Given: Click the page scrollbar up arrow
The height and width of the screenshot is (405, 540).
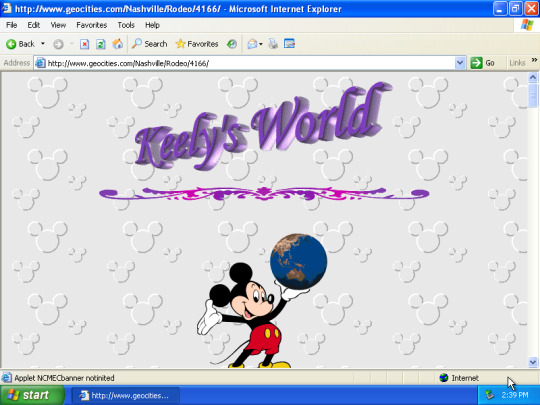Looking at the screenshot, I should coord(533,77).
